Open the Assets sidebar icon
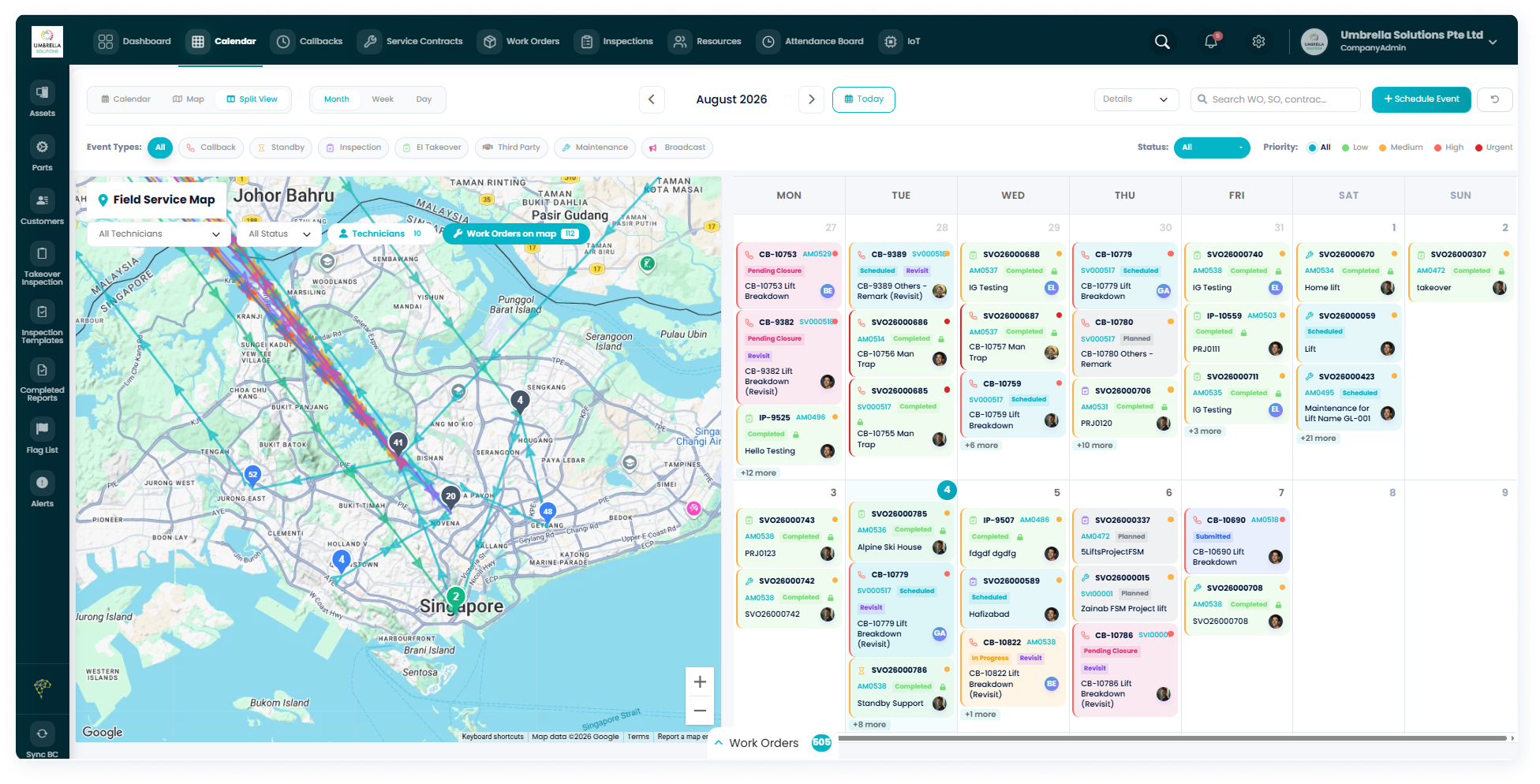This screenshot has width=1540, height=784. pos(42,93)
